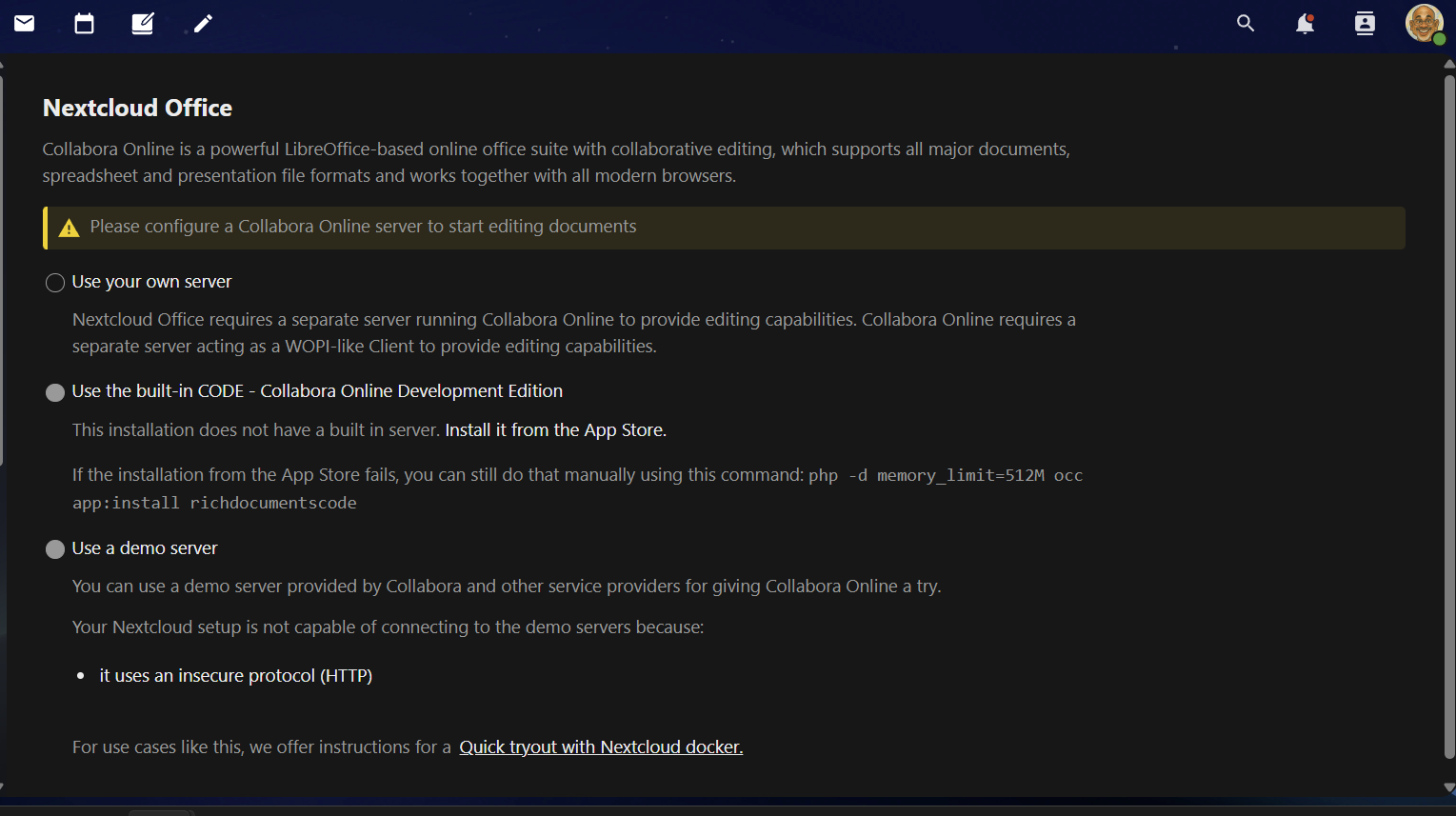
Task: Click the right-side vertical scrollbar thumb
Action: (1449, 416)
